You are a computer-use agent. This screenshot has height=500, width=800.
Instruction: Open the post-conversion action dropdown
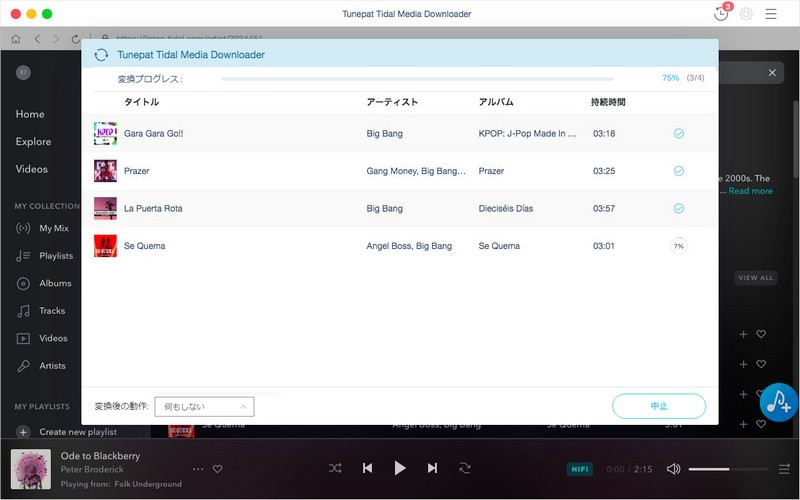pos(205,407)
